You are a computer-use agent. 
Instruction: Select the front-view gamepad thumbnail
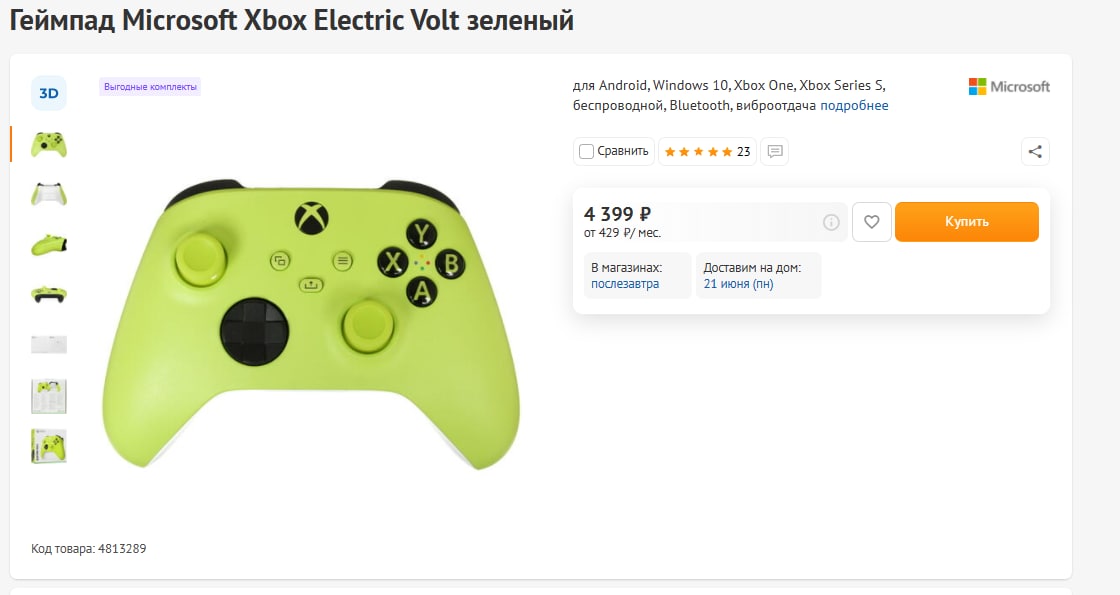pyautogui.click(x=49, y=145)
